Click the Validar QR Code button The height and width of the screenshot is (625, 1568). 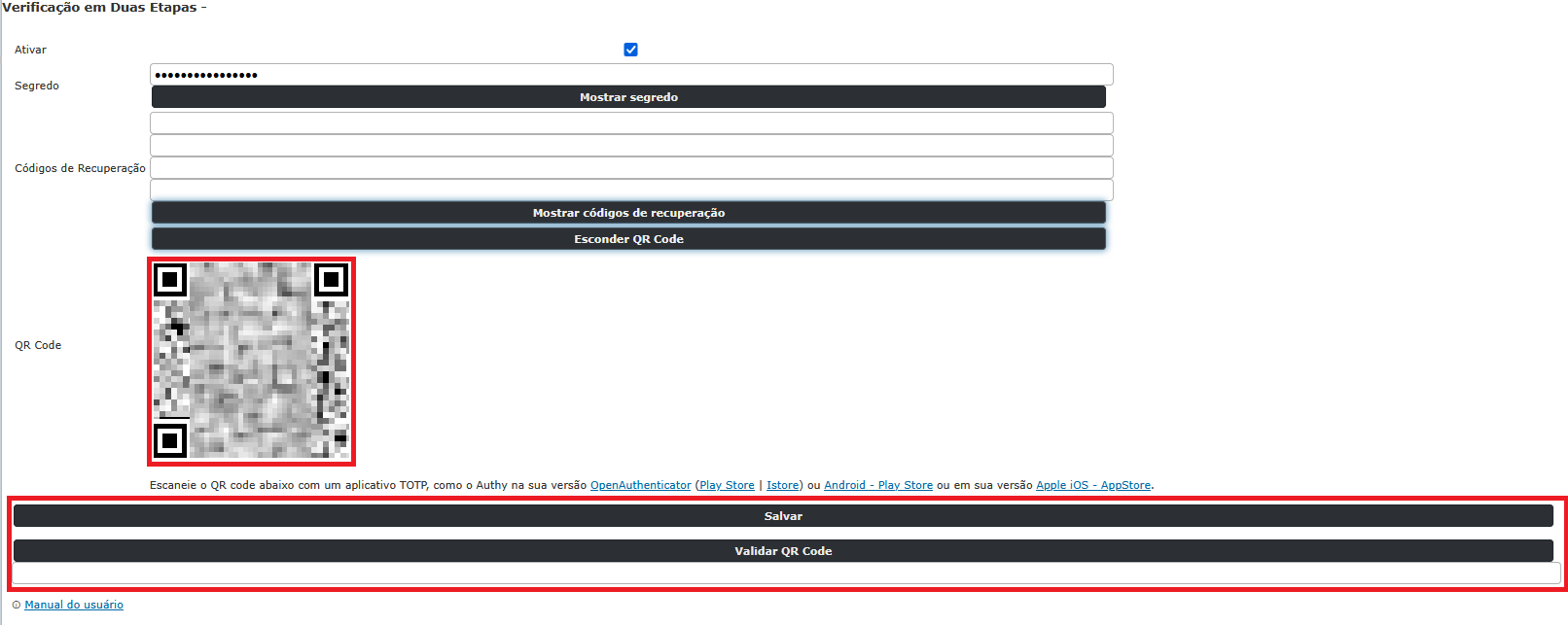pos(783,551)
